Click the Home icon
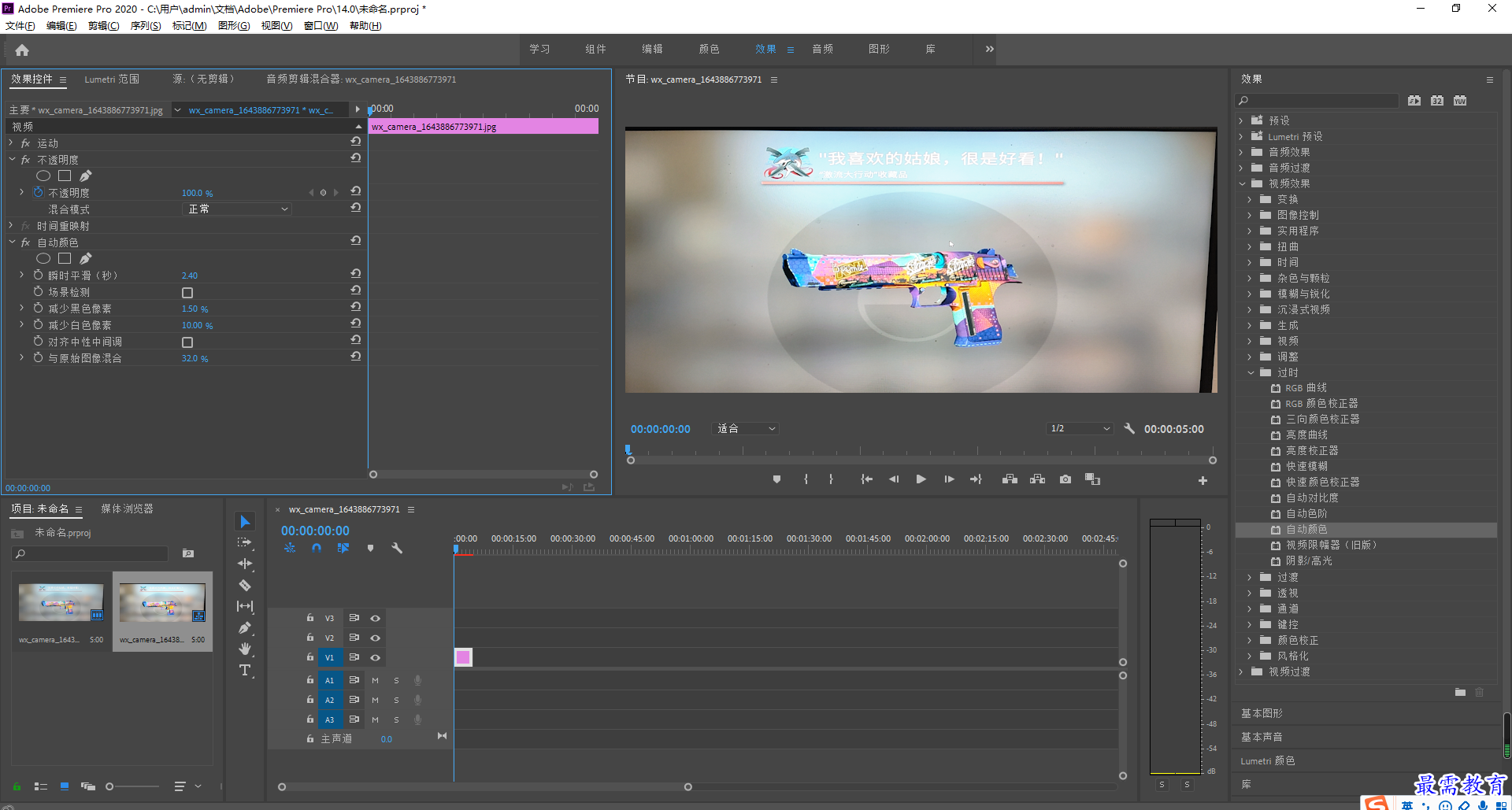Image resolution: width=1512 pixels, height=810 pixels. coord(22,50)
